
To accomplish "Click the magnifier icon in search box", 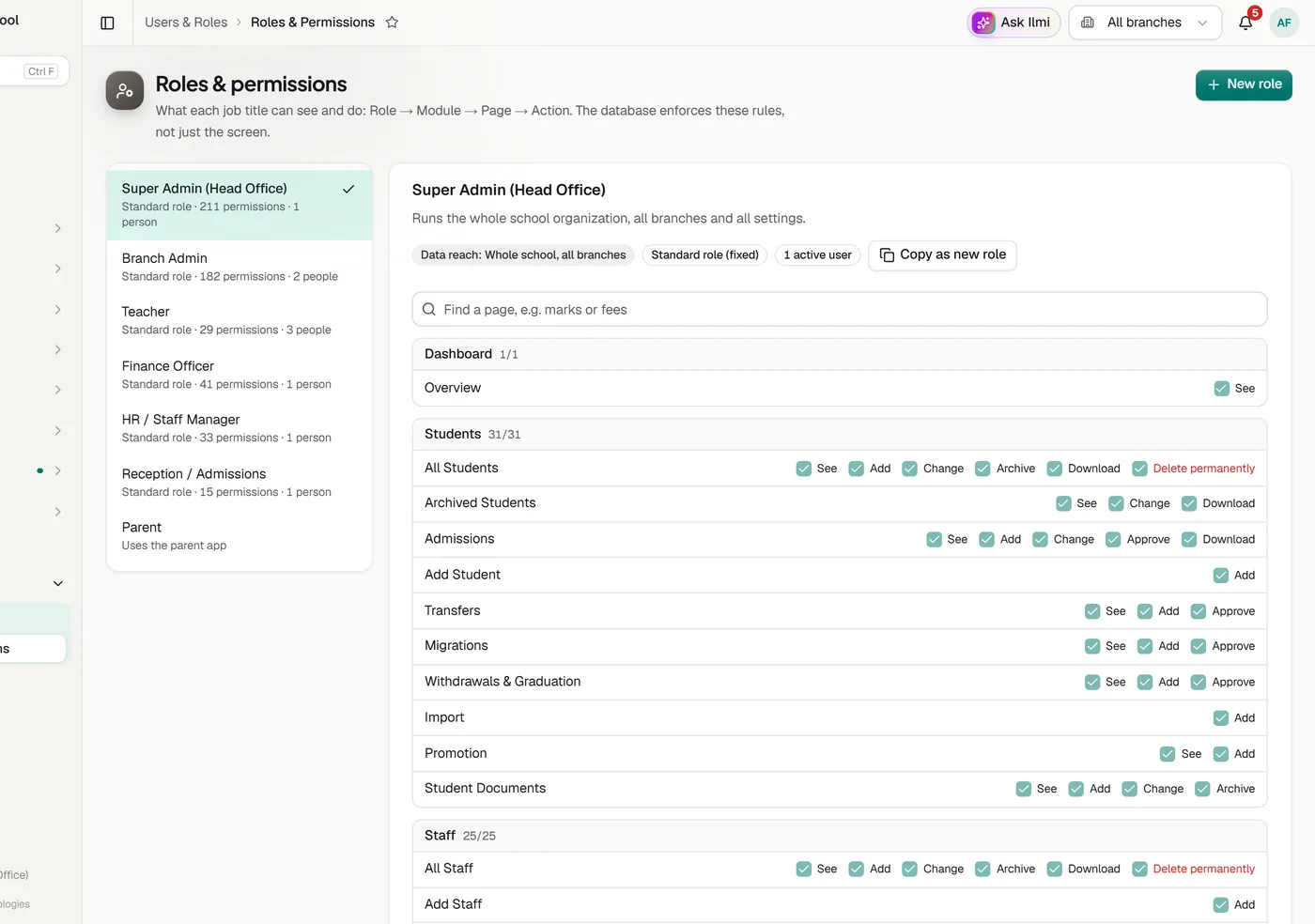I will click(429, 309).
